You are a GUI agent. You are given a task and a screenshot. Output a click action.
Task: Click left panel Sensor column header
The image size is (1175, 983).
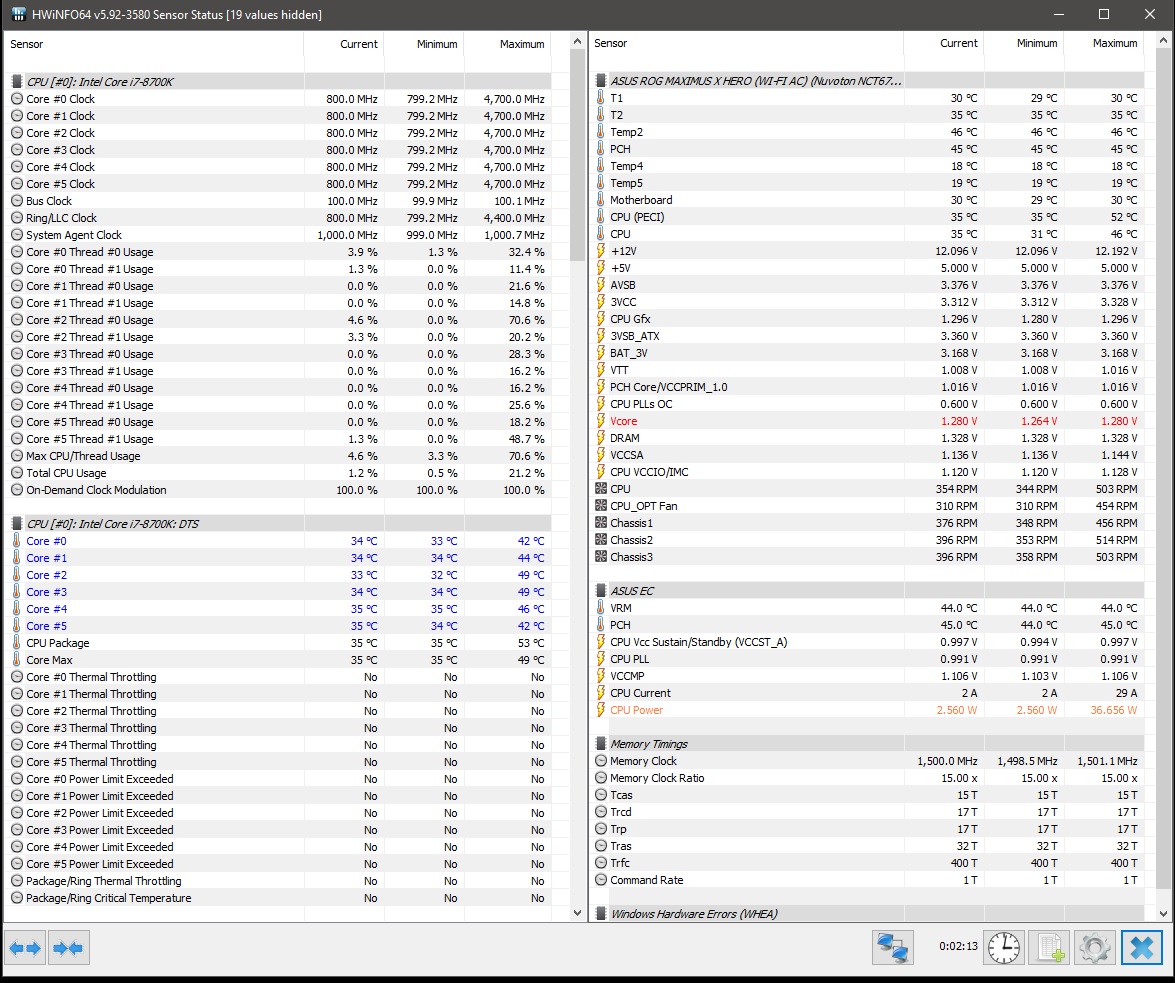pos(154,44)
